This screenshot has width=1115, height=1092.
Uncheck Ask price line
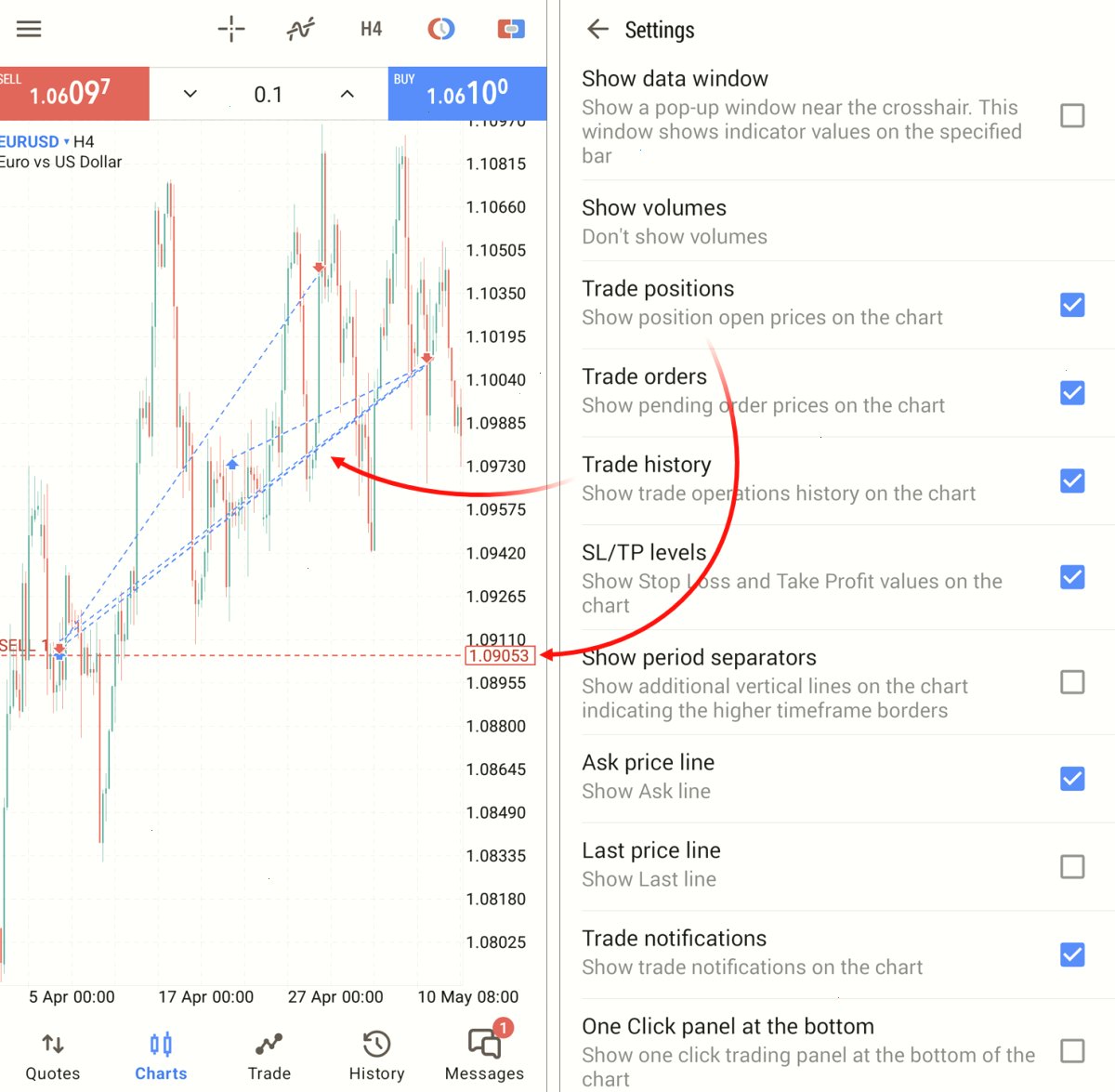click(x=1072, y=778)
